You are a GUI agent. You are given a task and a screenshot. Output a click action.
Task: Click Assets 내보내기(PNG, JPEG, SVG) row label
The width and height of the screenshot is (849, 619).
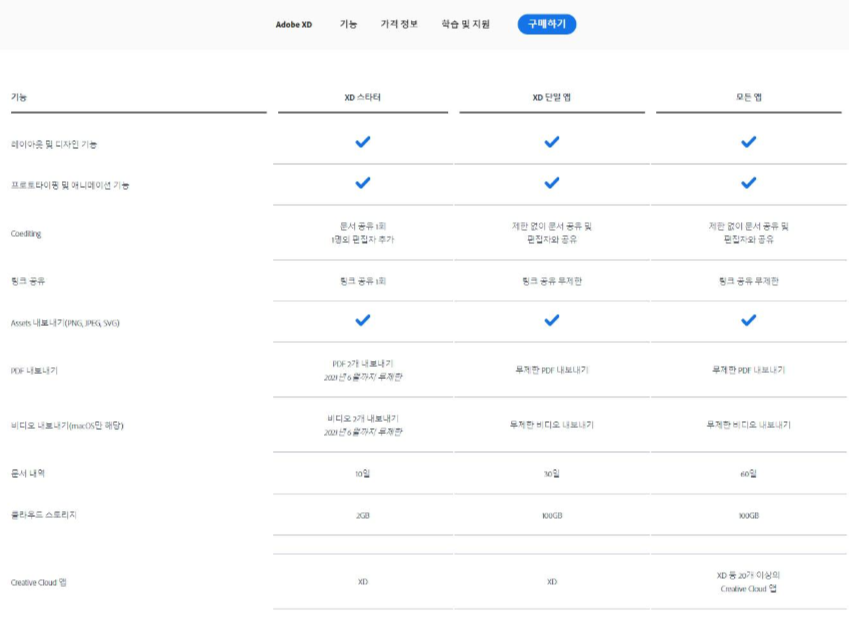click(x=65, y=323)
